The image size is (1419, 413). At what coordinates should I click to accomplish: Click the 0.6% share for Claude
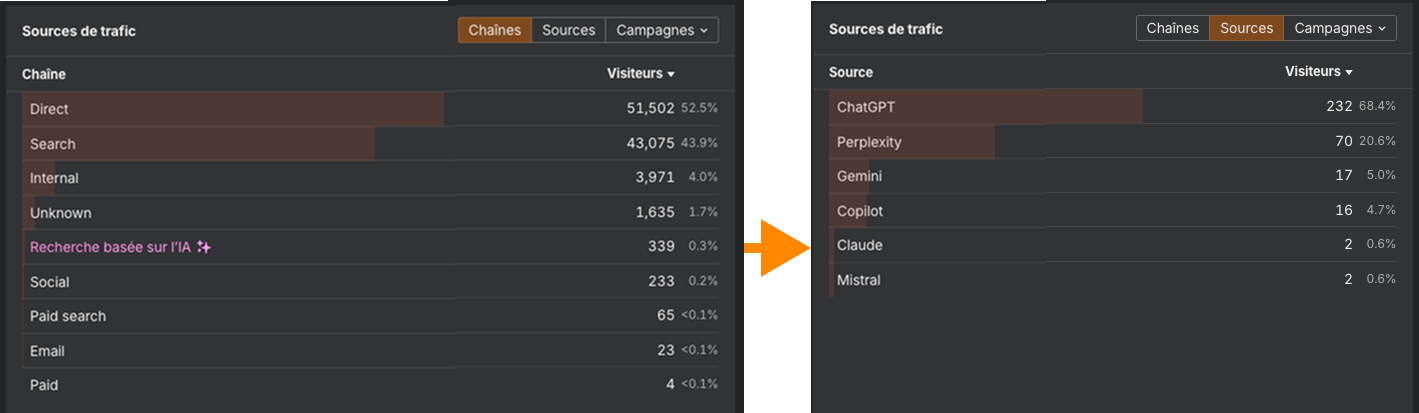click(1381, 245)
